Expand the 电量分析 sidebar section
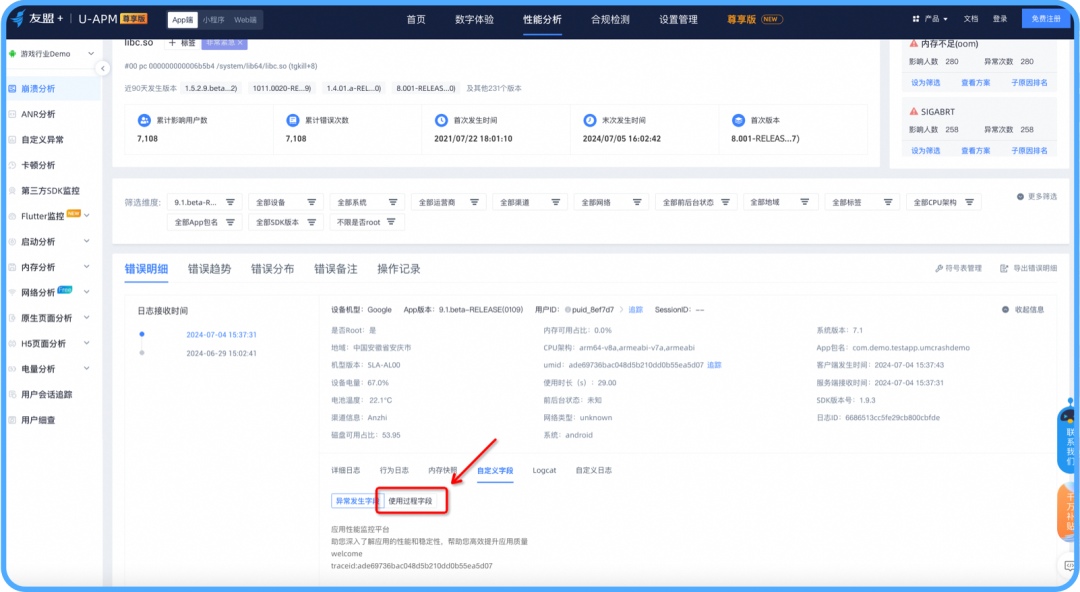This screenshot has width=1080, height=592. coord(87,369)
